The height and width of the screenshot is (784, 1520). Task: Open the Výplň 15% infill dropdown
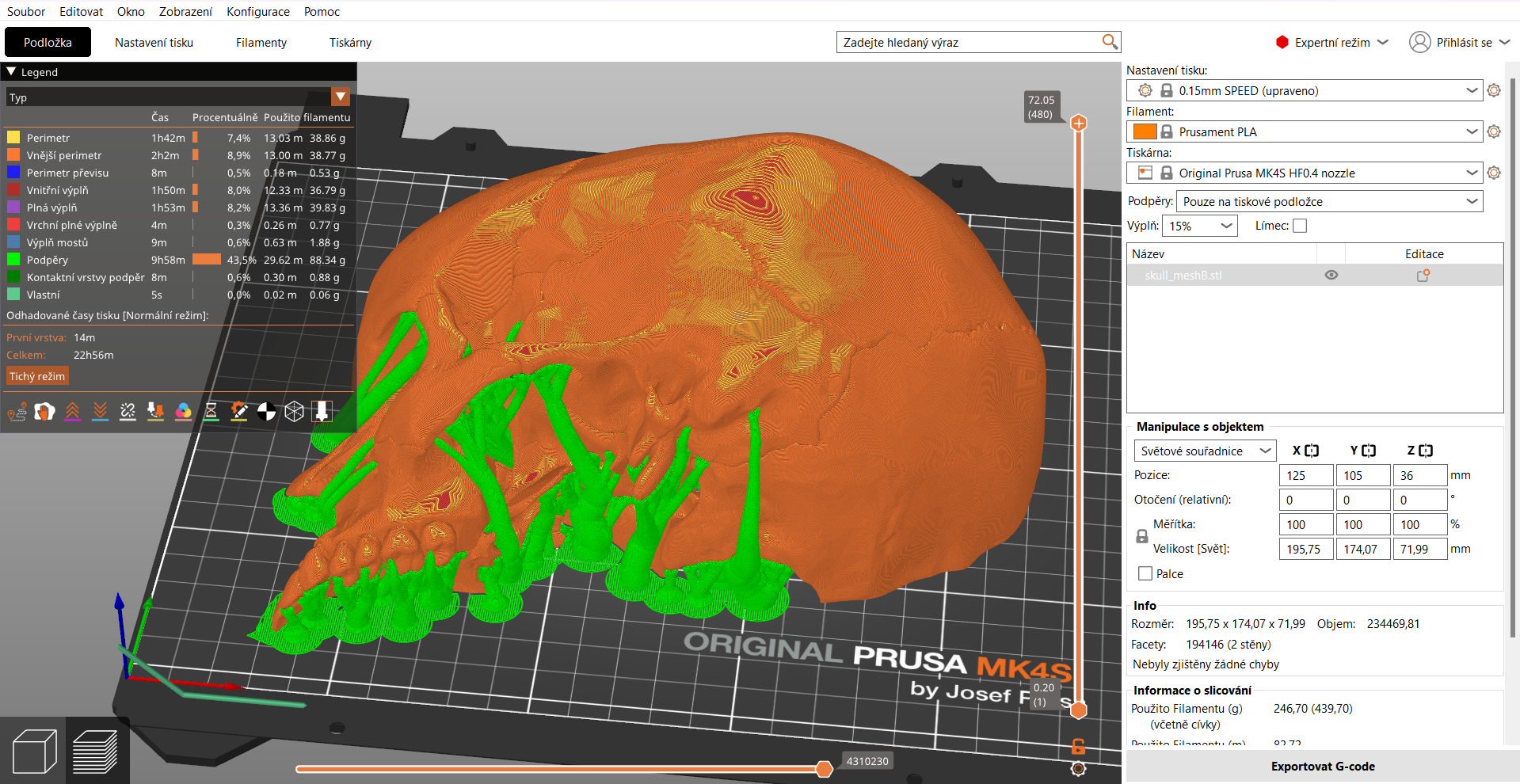(x=1199, y=226)
